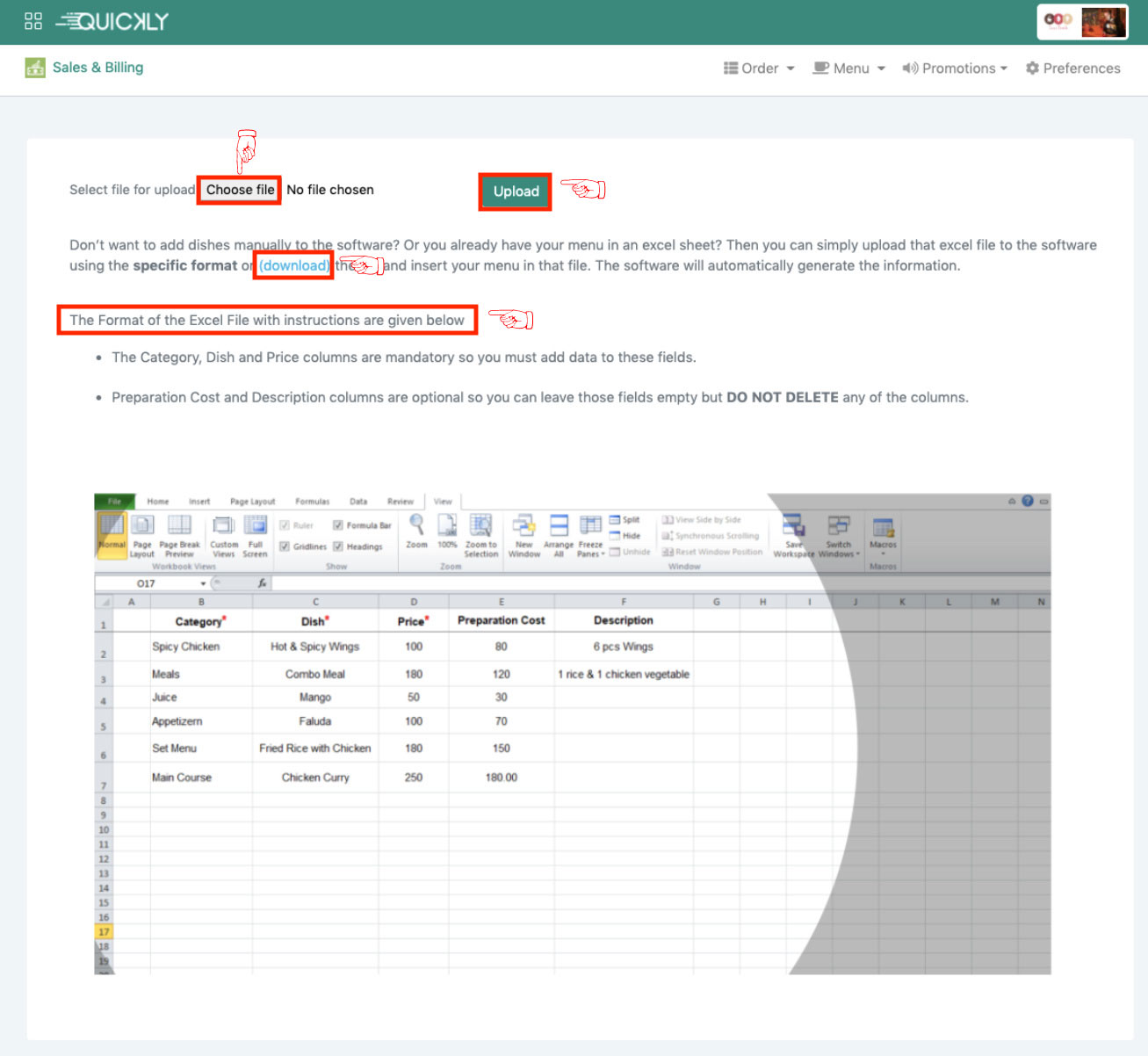Disable the Headings checkbox
This screenshot has width=1148, height=1056.
[338, 546]
